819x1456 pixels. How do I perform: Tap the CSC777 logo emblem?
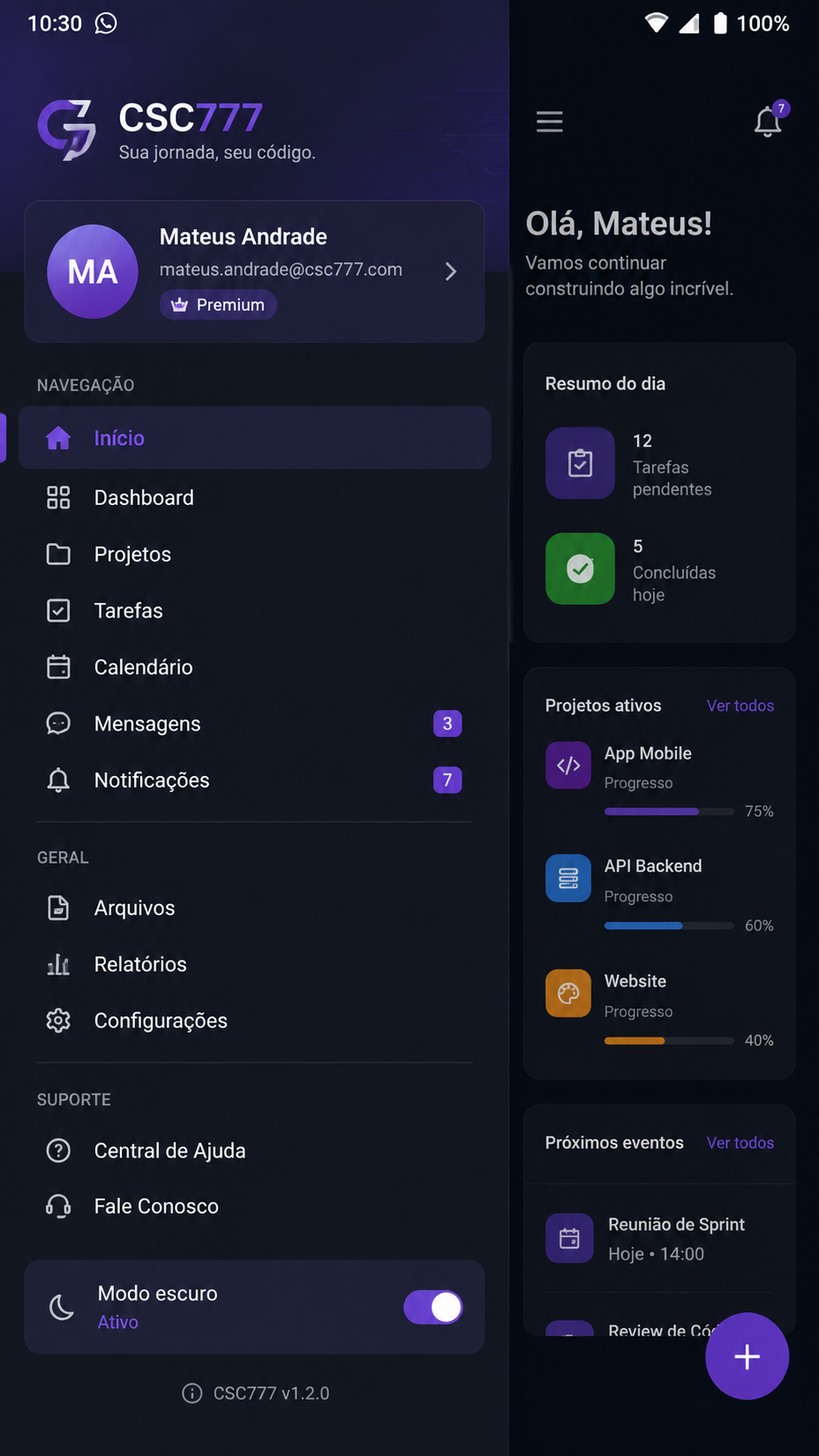[x=67, y=130]
